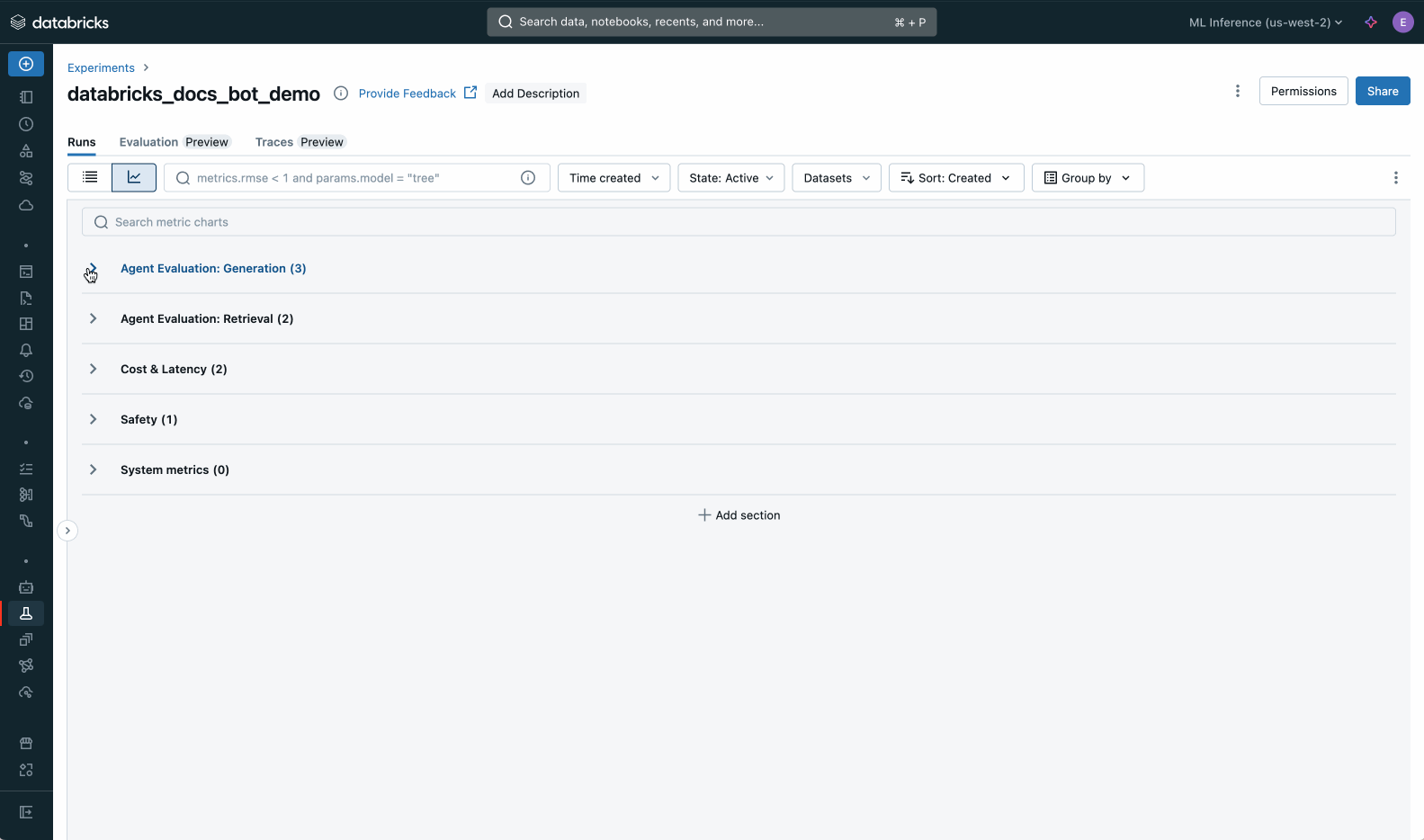Click the Databricks Assistant sparkle icon
This screenshot has width=1424, height=840.
pos(1371,22)
